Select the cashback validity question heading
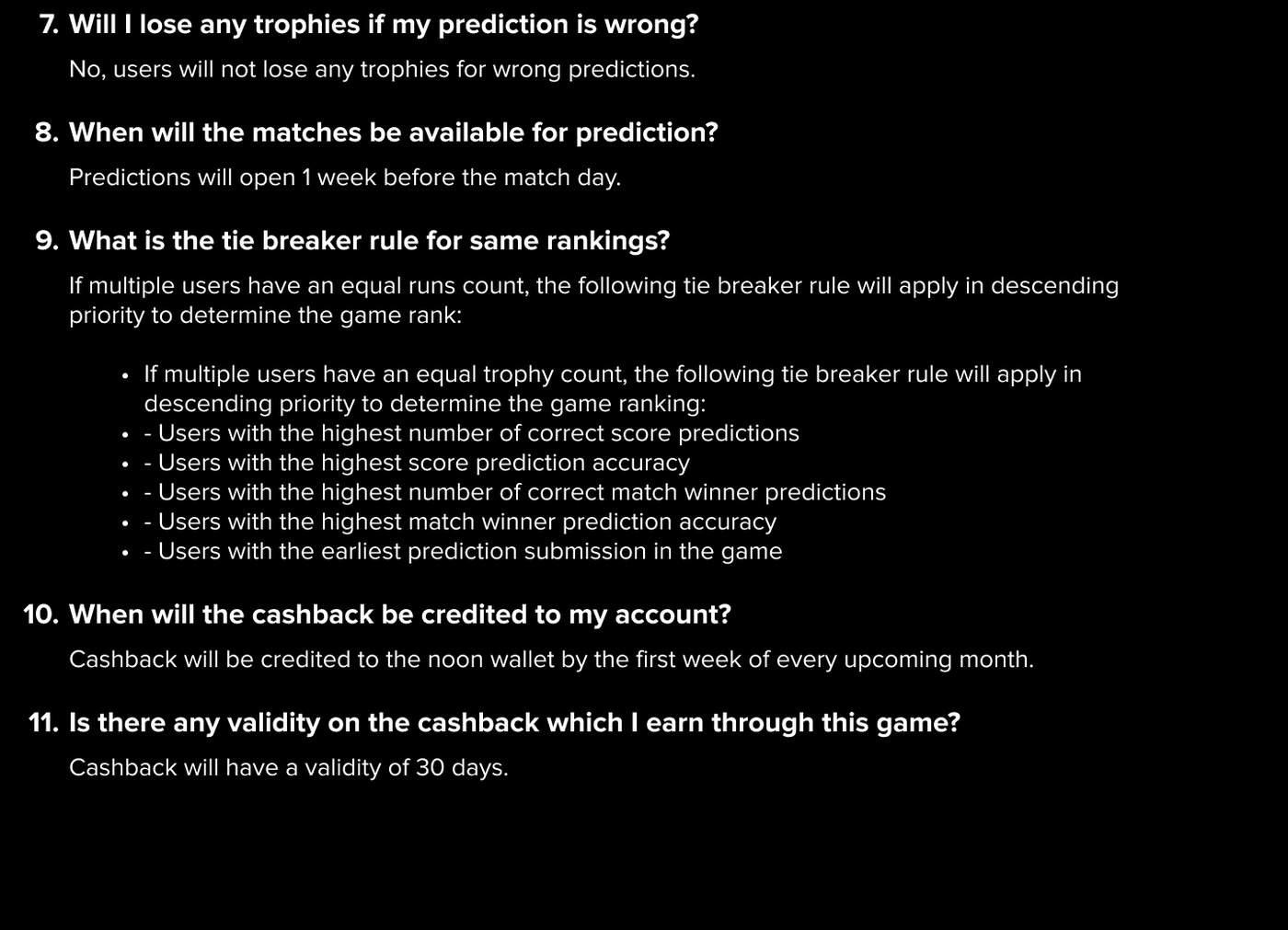This screenshot has width=1288, height=930. [514, 722]
